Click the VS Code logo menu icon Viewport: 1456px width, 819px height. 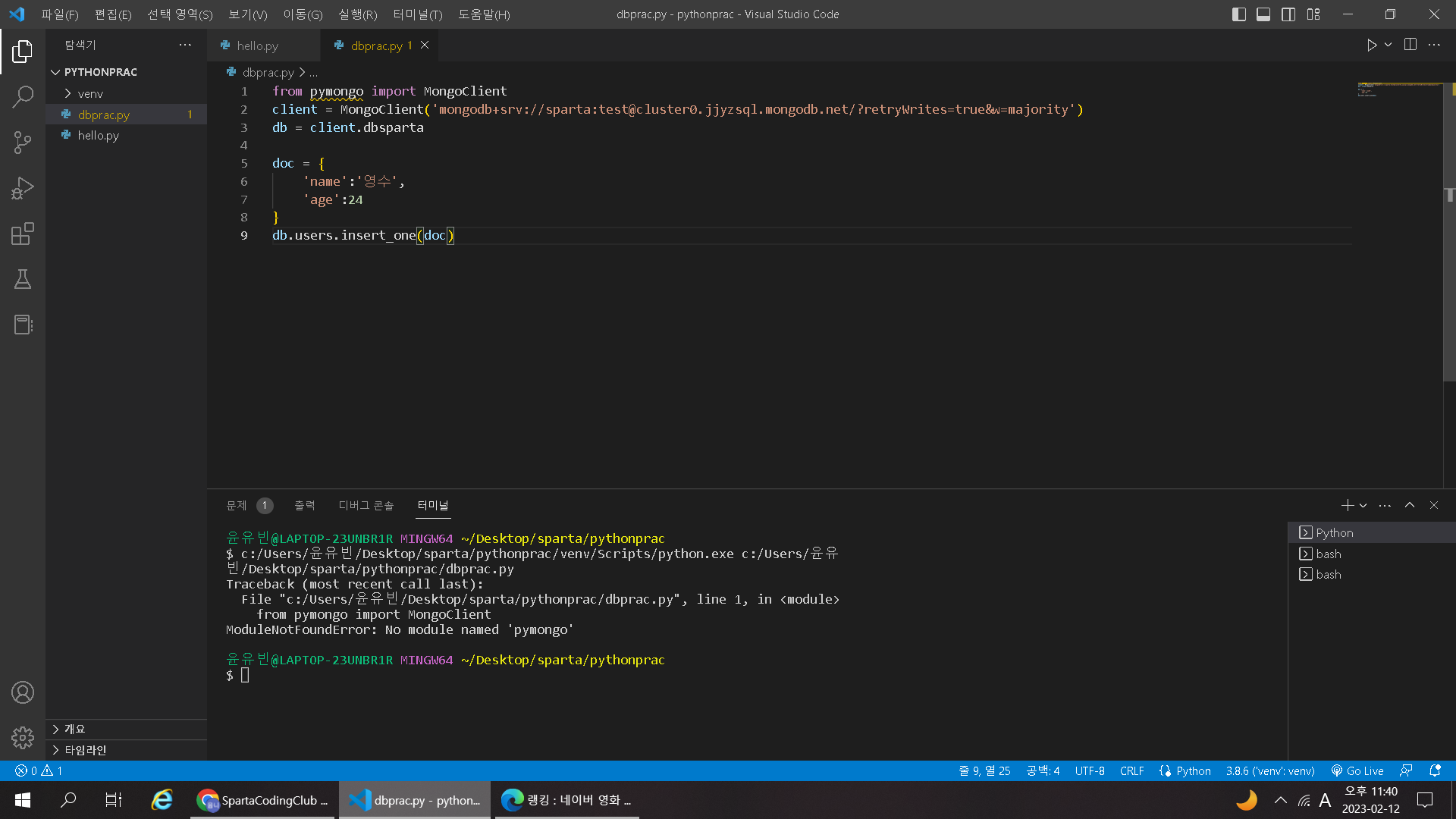pos(17,14)
